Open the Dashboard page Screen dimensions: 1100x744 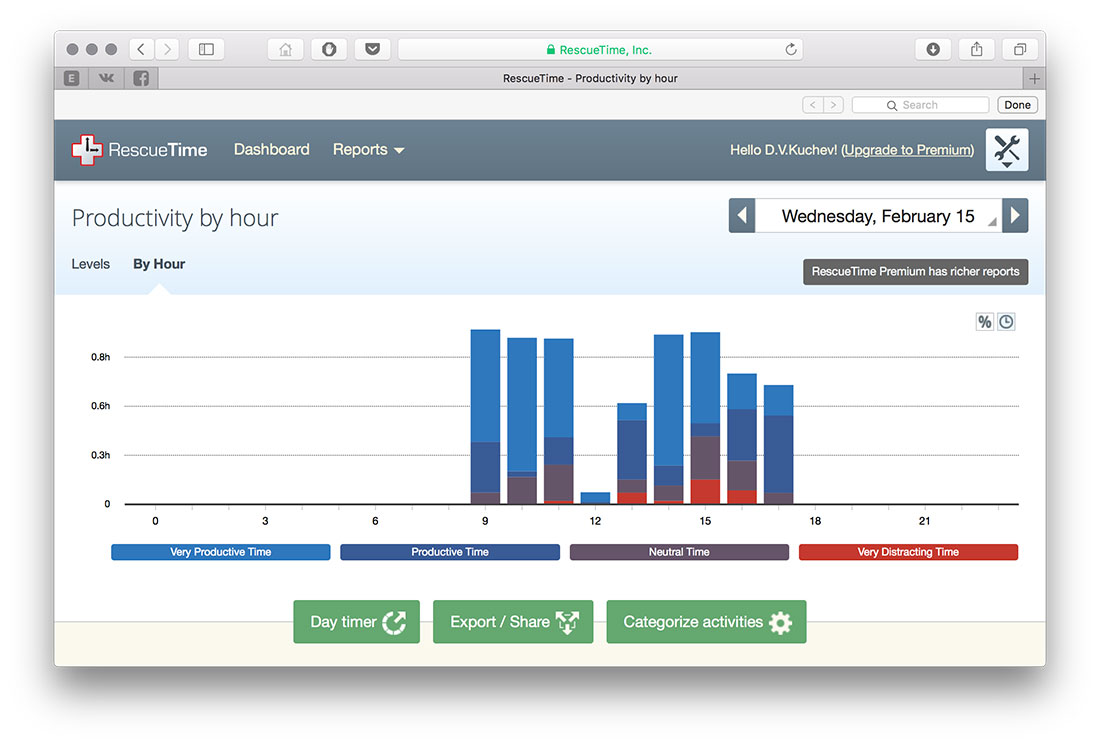coord(271,149)
